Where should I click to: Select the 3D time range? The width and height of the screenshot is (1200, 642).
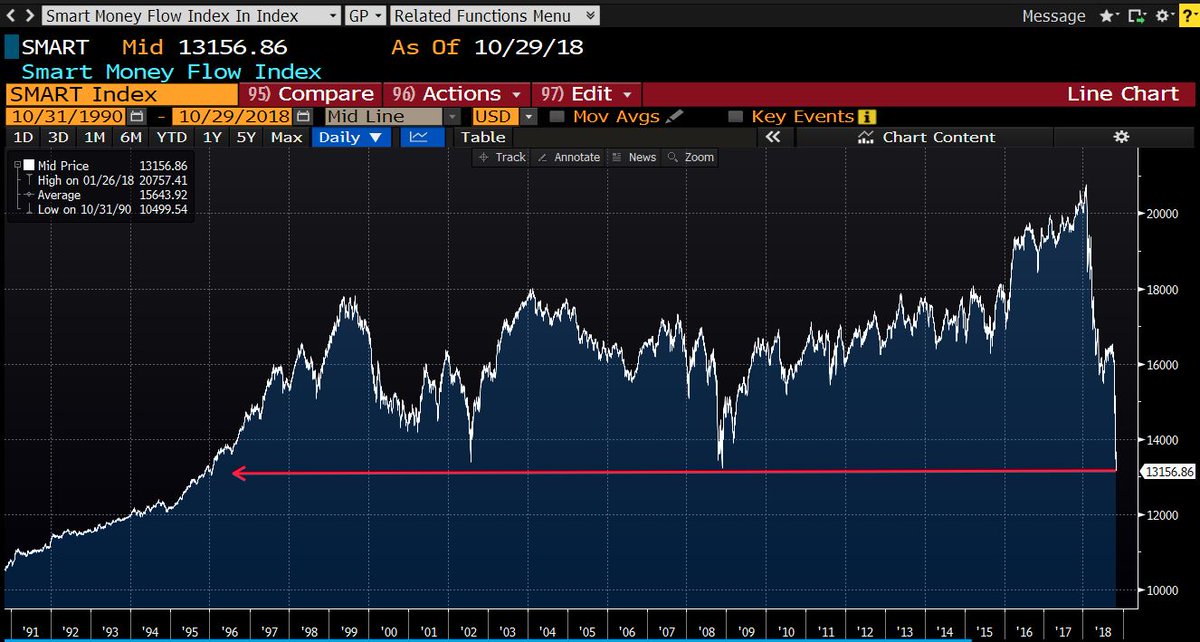[58, 137]
